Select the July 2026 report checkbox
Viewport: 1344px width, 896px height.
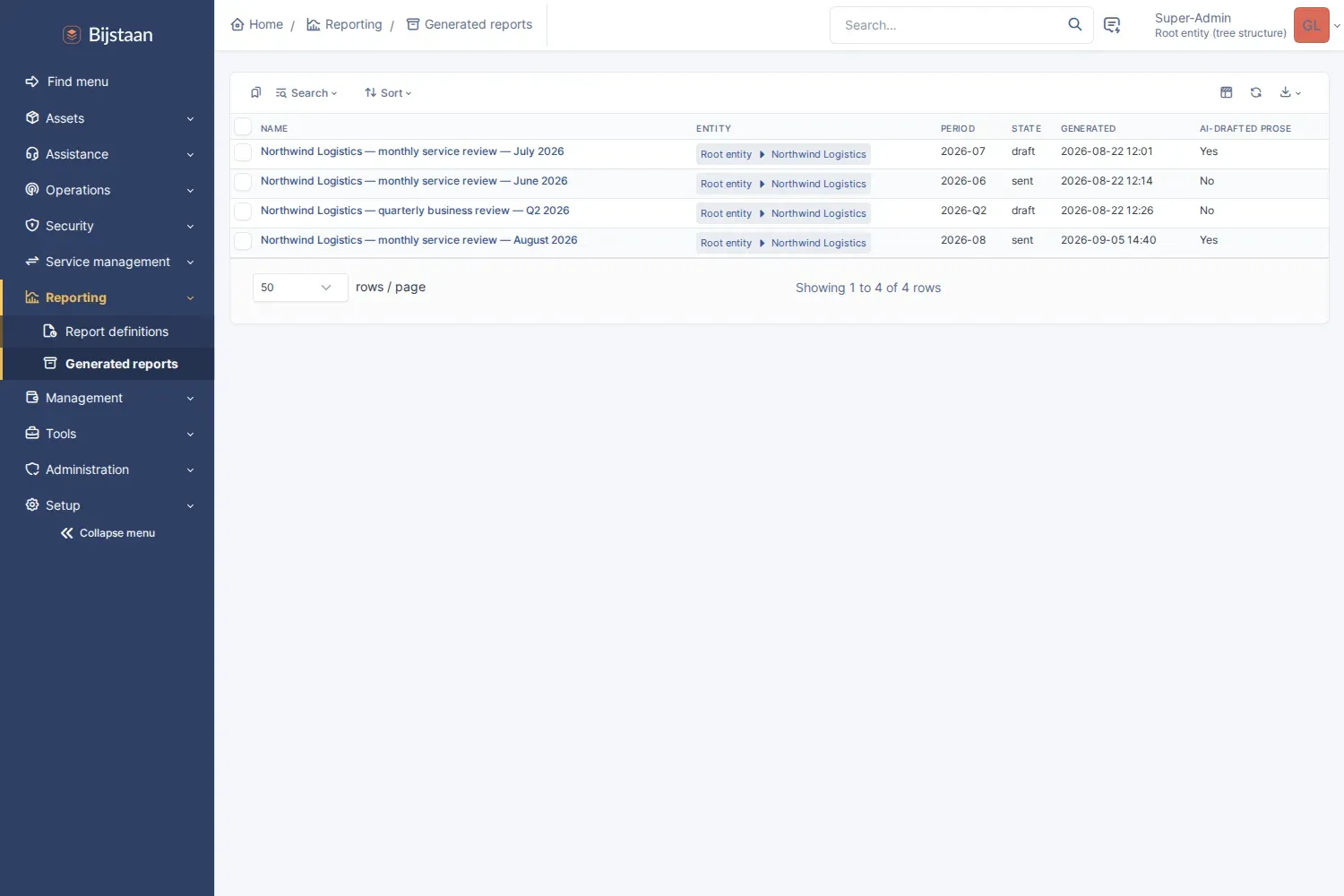coord(243,152)
